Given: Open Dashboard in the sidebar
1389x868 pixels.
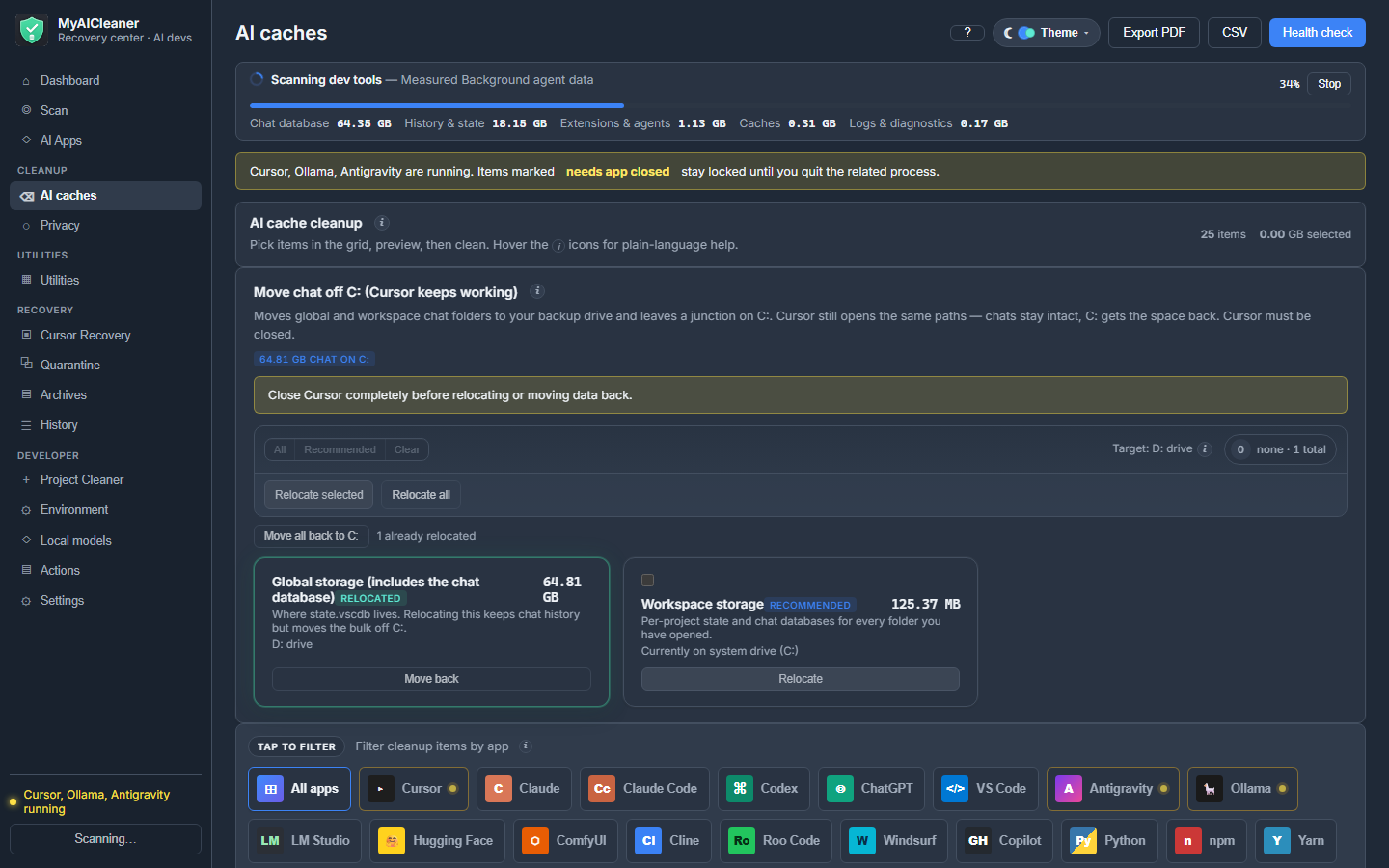Looking at the screenshot, I should coord(105,81).
